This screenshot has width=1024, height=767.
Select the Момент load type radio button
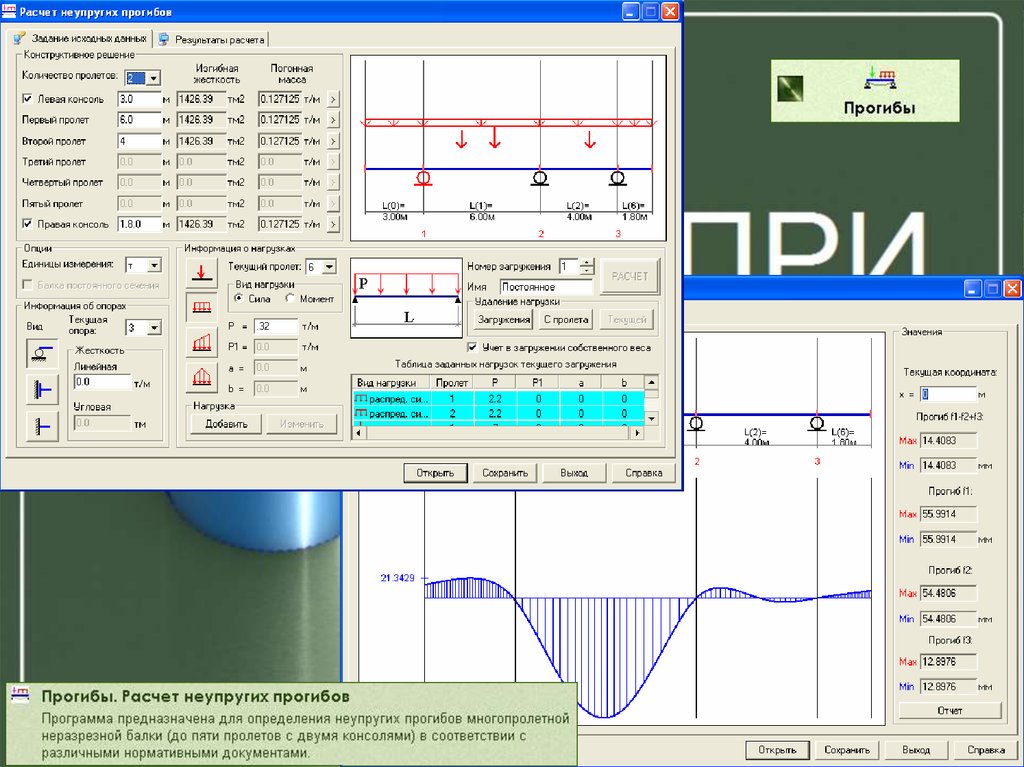click(x=291, y=298)
